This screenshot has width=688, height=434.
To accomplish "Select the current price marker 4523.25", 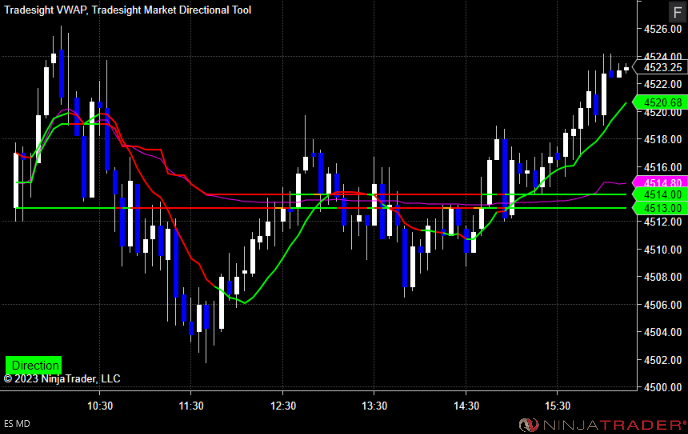I will click(x=661, y=67).
